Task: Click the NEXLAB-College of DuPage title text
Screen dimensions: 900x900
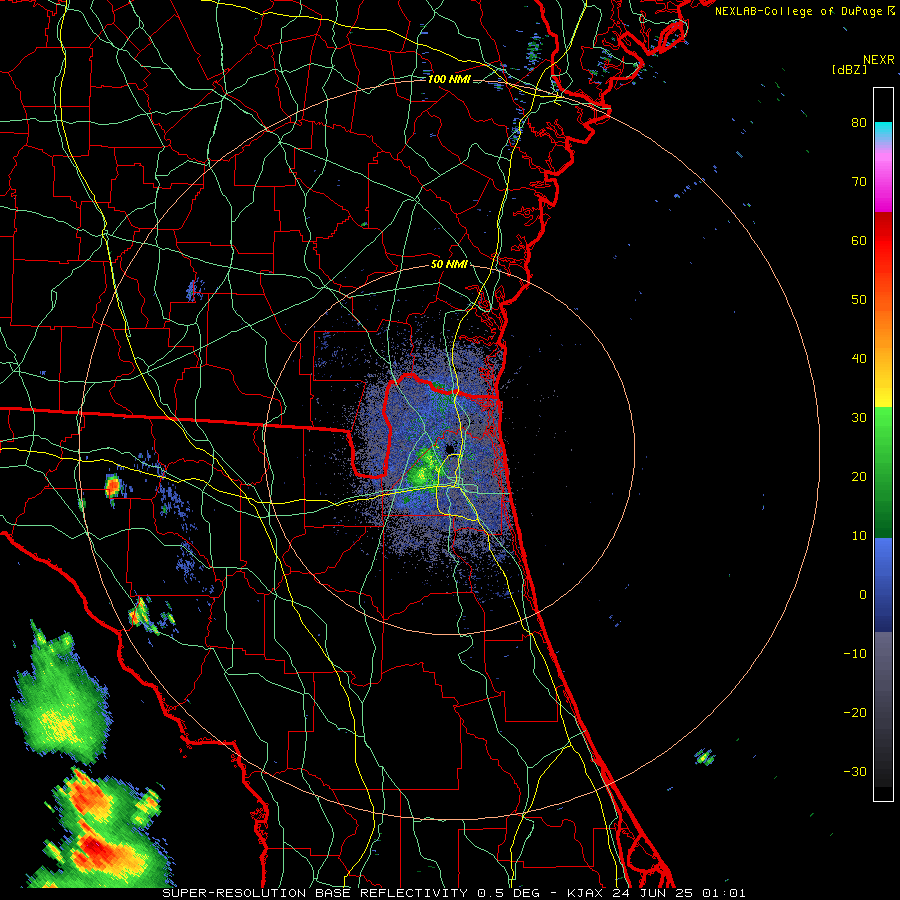Action: 799,11
